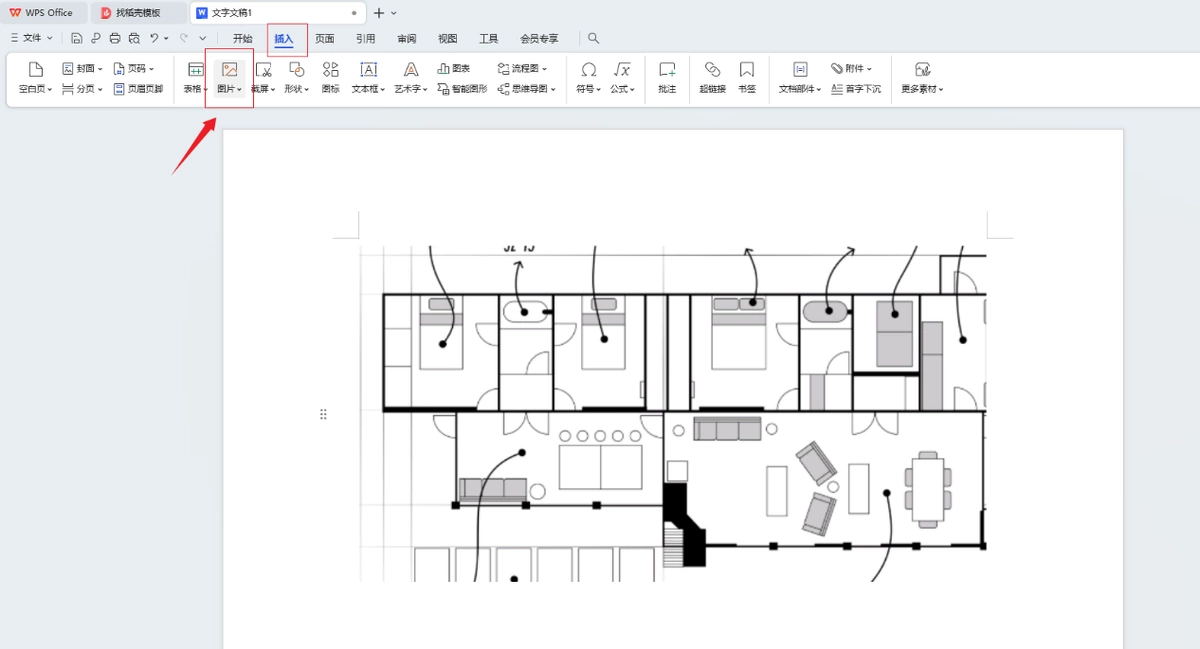Click the 首字下沉 drop cap button
Image resolution: width=1200 pixels, height=649 pixels.
coord(857,89)
